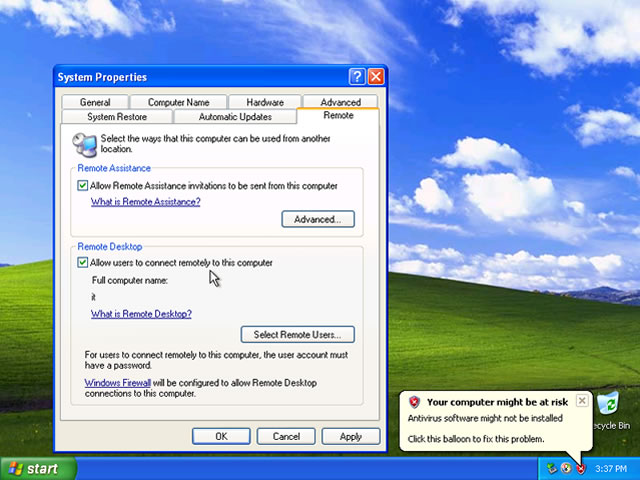Screen dimensions: 640x480
Task: Open the Computer Name tab
Action: 178,102
